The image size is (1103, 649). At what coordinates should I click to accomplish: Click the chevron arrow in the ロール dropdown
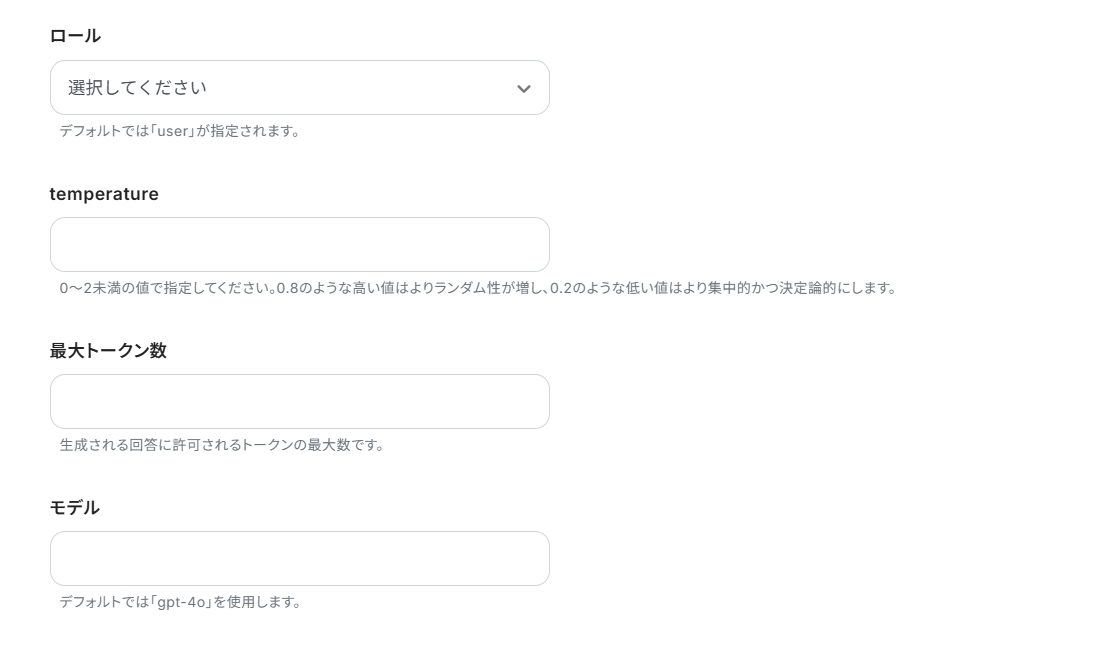pyautogui.click(x=523, y=88)
